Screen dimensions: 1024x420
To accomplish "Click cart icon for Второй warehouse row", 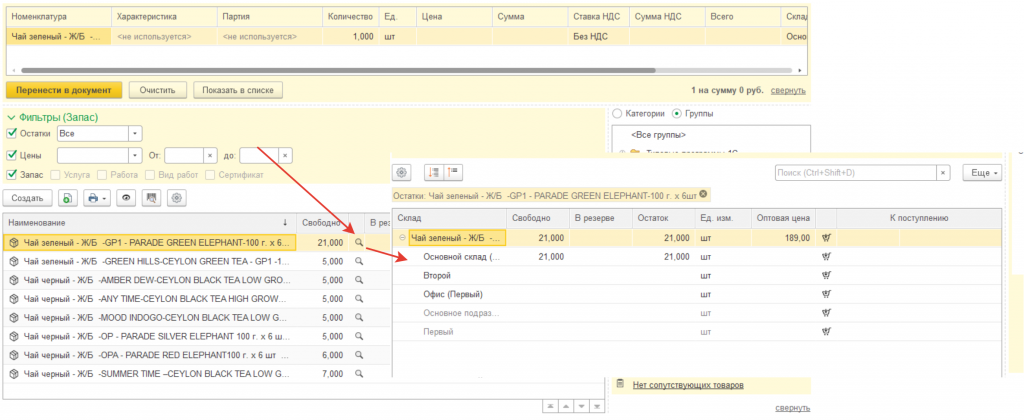I will coord(826,276).
